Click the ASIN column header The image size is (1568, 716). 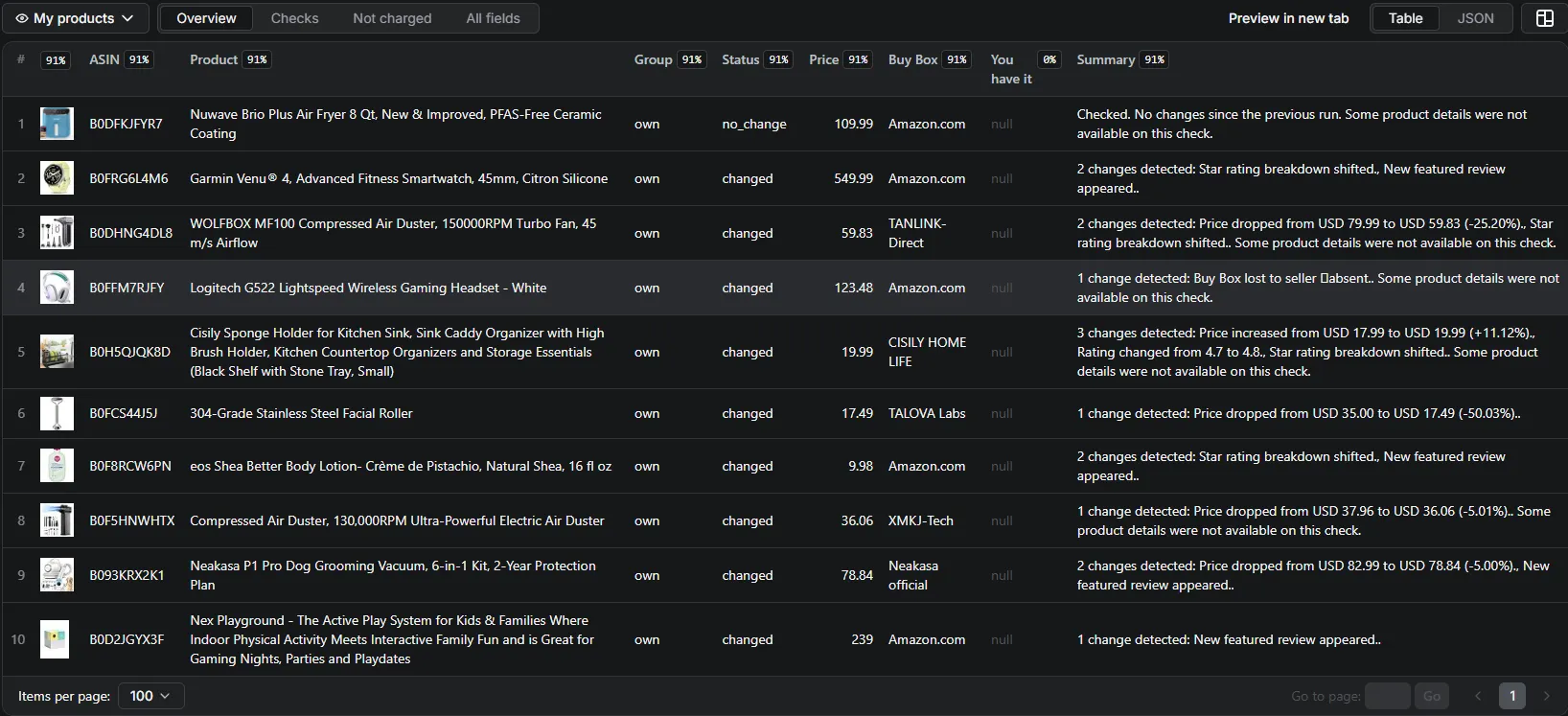click(104, 59)
